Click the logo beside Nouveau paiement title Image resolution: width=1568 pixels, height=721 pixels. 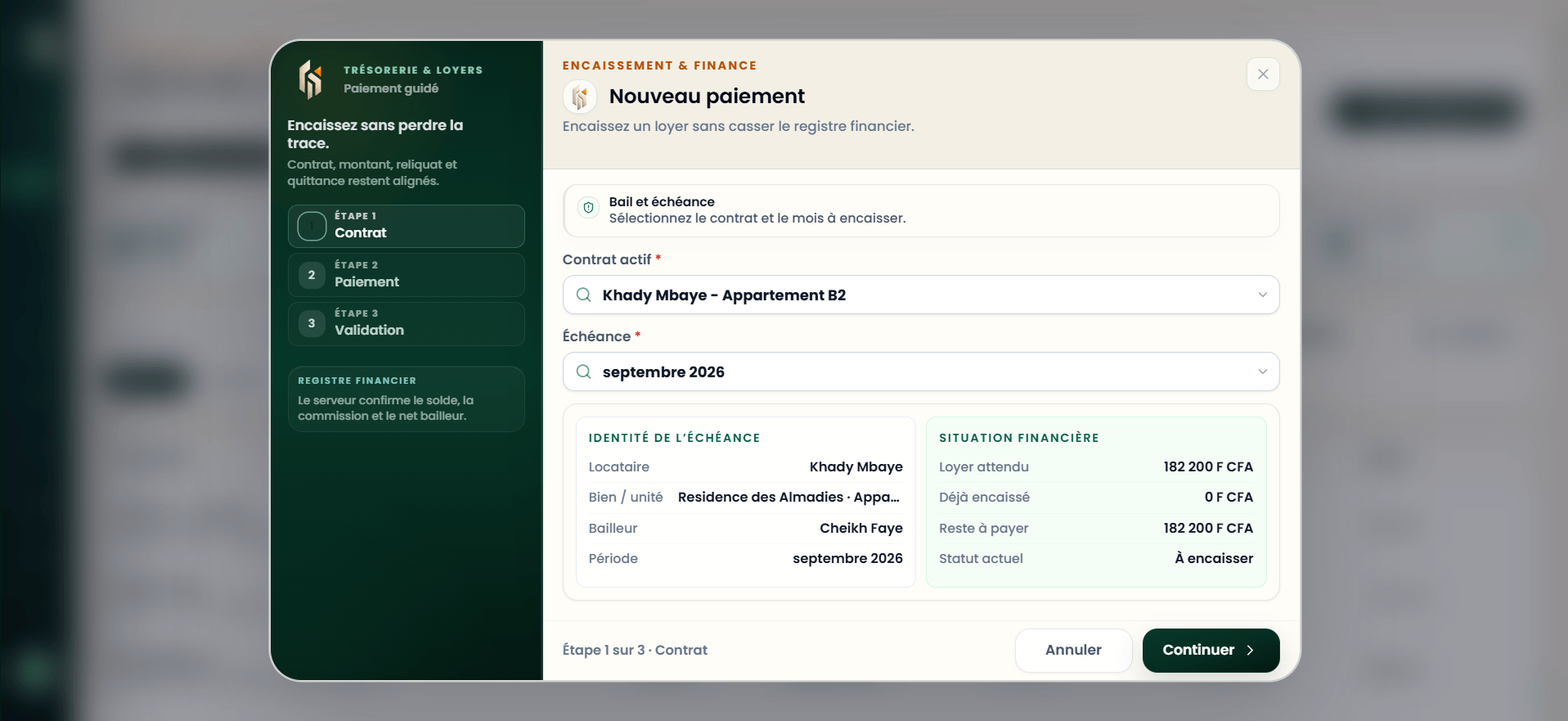[580, 97]
